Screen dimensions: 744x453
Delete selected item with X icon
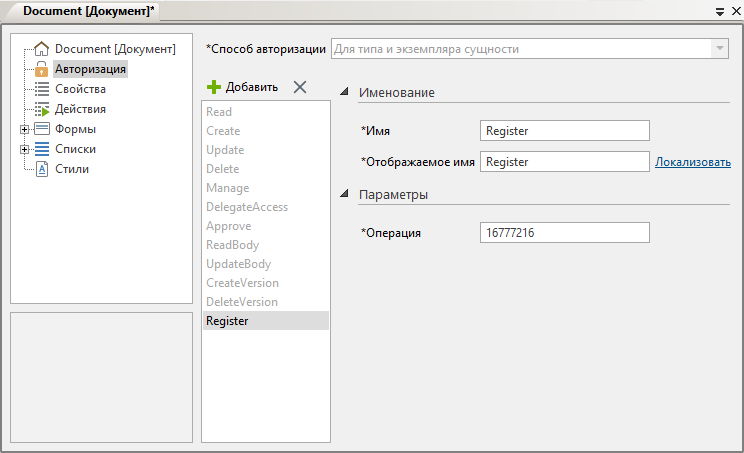point(300,87)
